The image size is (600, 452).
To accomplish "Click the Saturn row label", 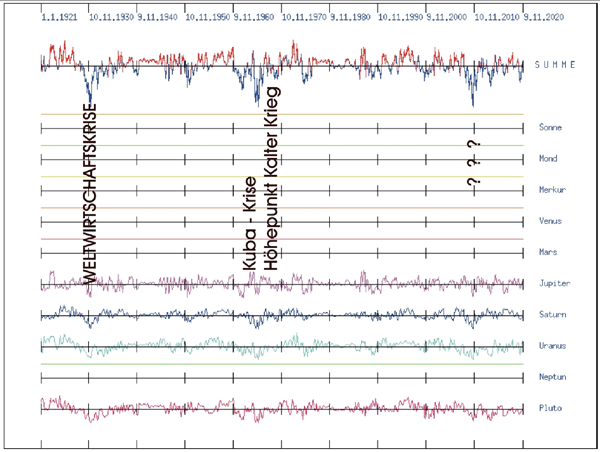I will pos(553,316).
